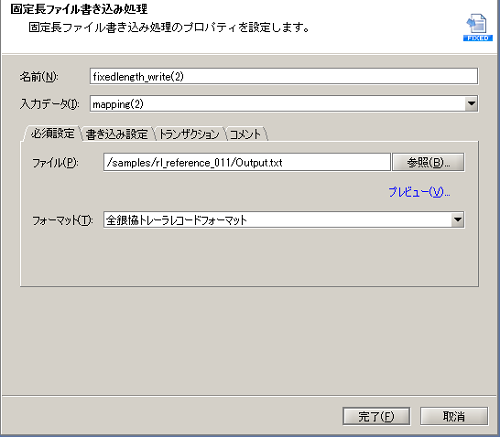This screenshot has width=500, height=437.
Task: Open the 書き込み設定 tab
Action: (117, 134)
